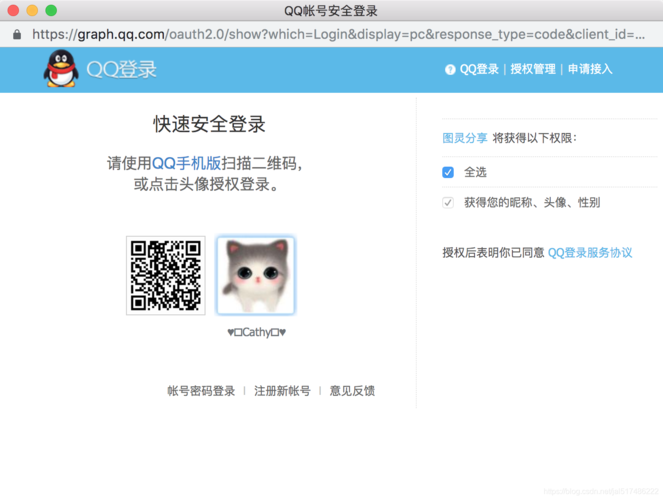Open 注册新帐号 link

(x=282, y=391)
